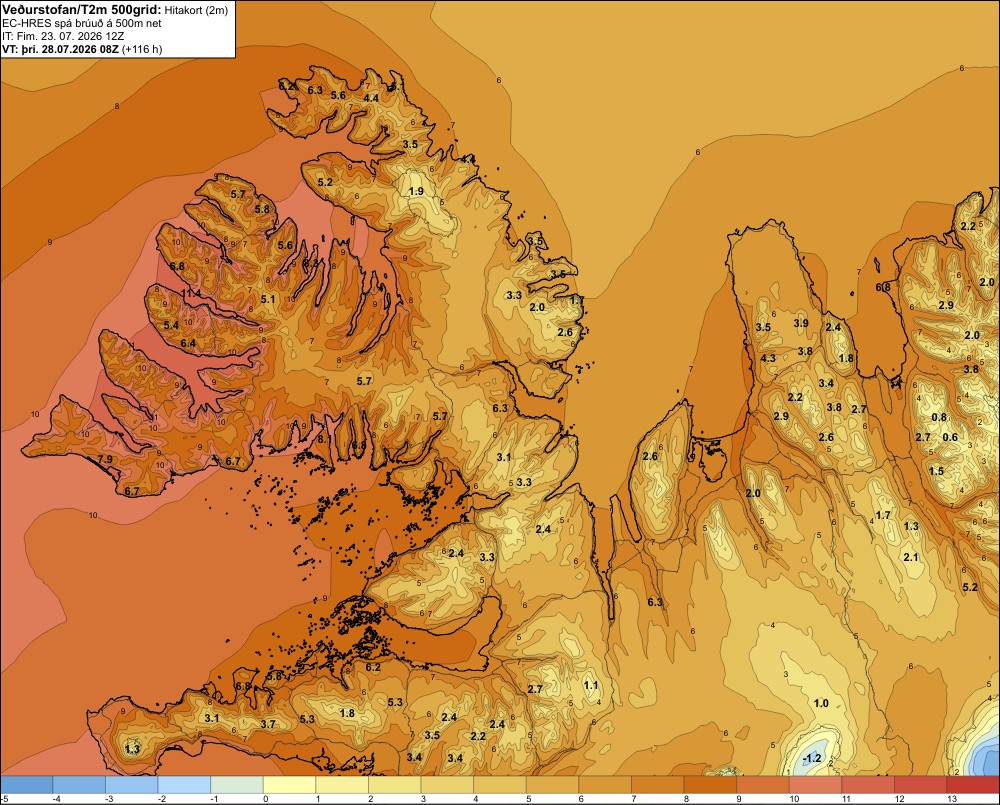Image resolution: width=1000 pixels, height=805 pixels.
Task: Click the legend scale label '-5'
Action: (x=4, y=799)
